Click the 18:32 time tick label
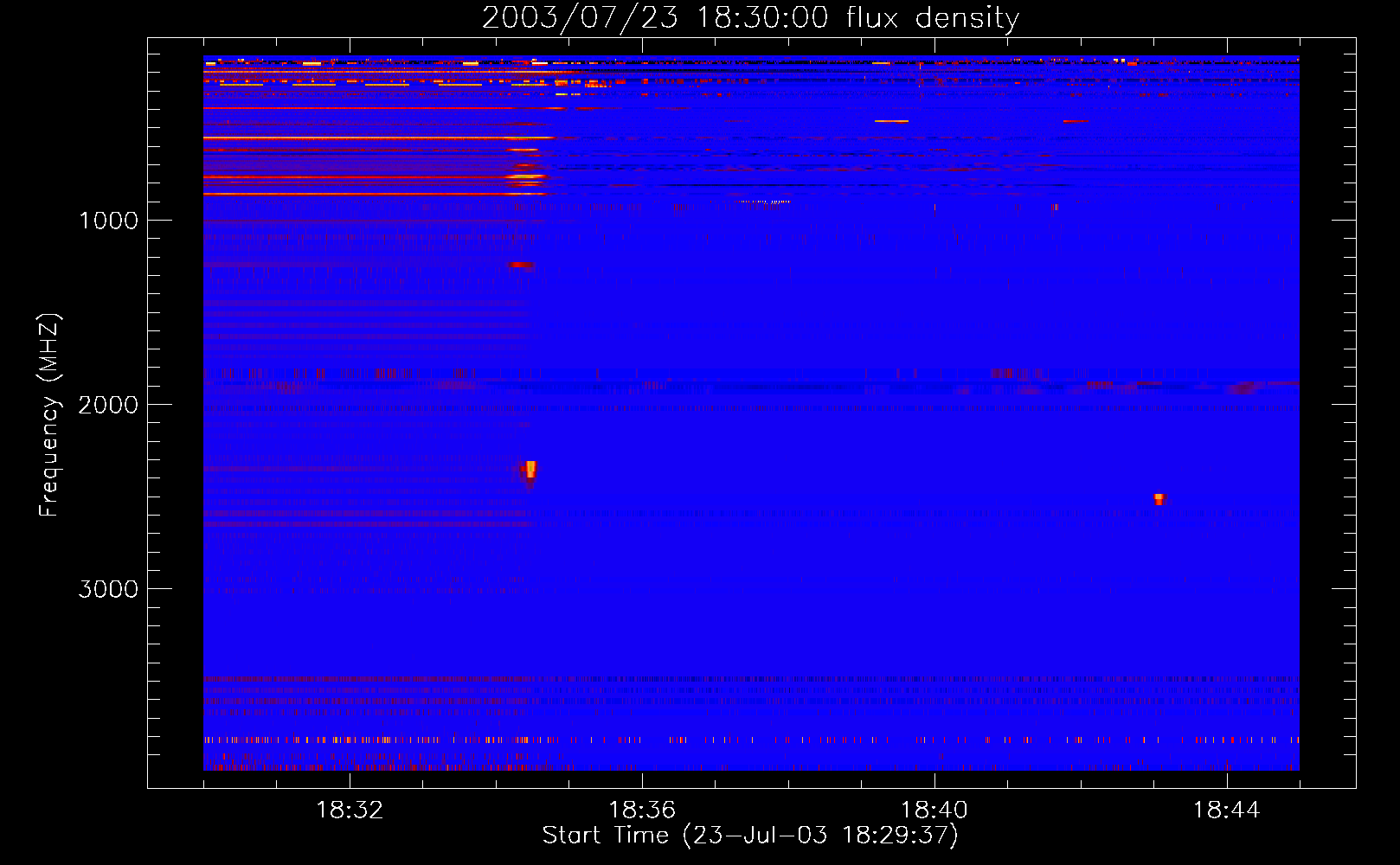 350,811
